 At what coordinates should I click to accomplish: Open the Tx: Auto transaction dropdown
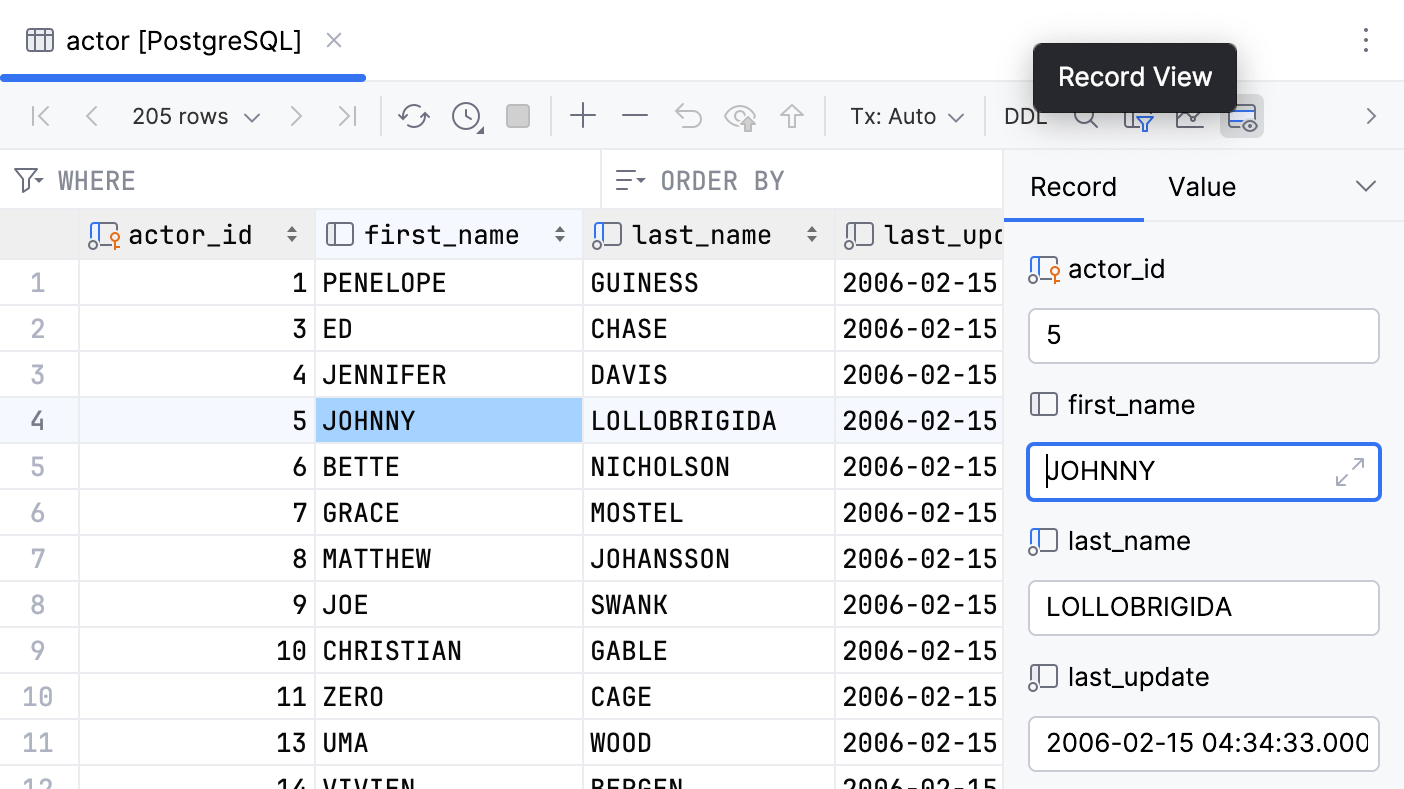pyautogui.click(x=907, y=117)
